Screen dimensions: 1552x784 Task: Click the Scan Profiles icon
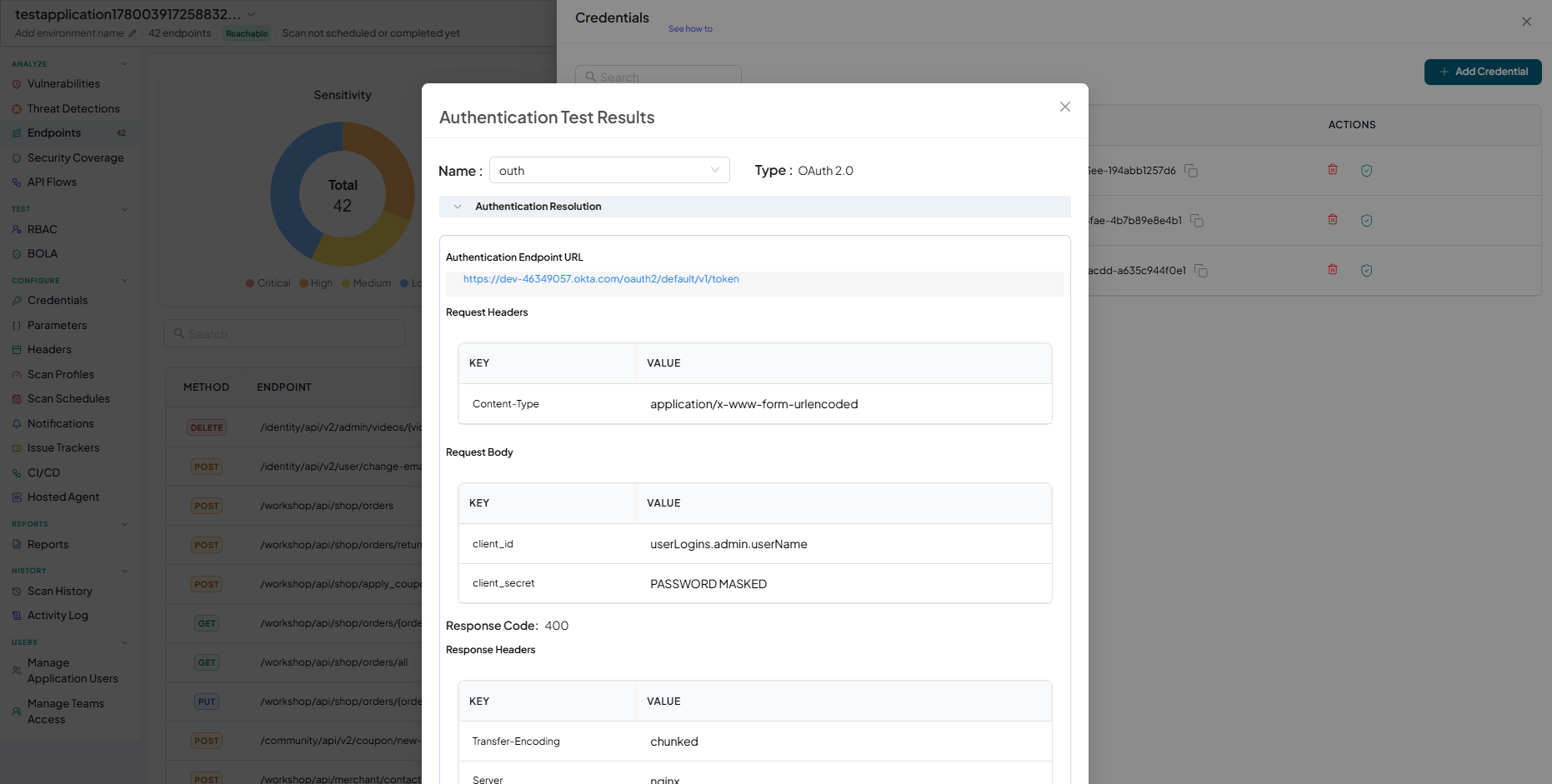17,375
